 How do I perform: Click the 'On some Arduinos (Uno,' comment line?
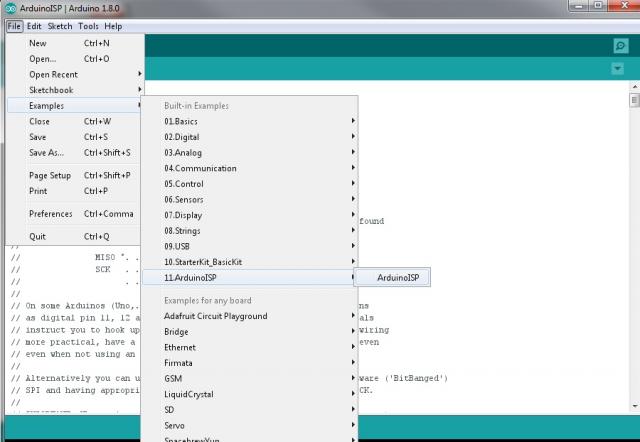pos(76,306)
